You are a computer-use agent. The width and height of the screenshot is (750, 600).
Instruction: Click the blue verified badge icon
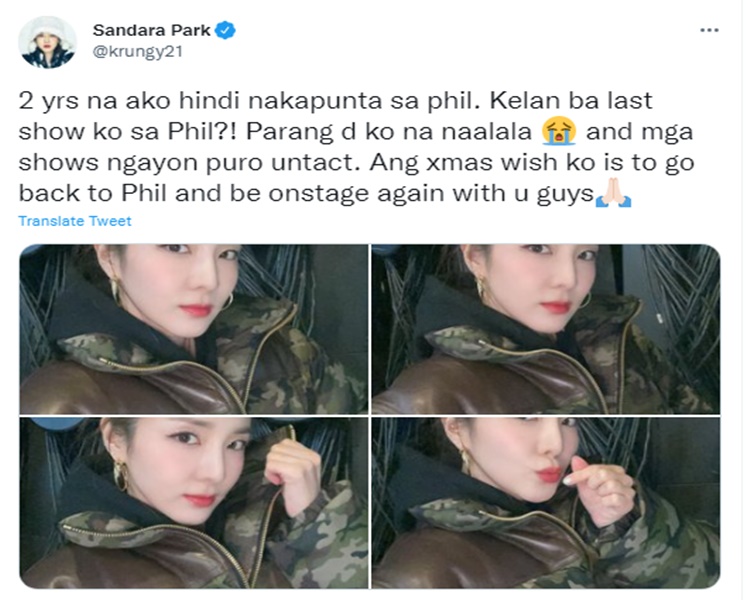[x=225, y=30]
